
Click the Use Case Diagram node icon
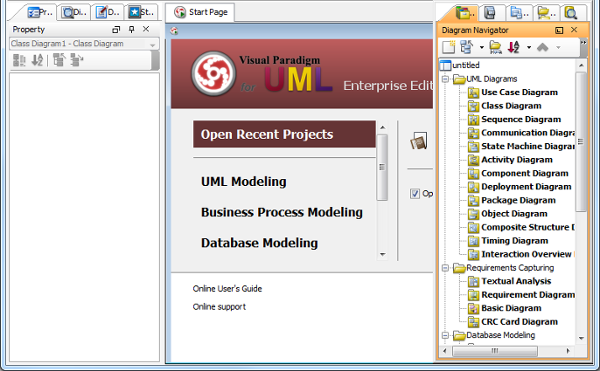[474, 93]
